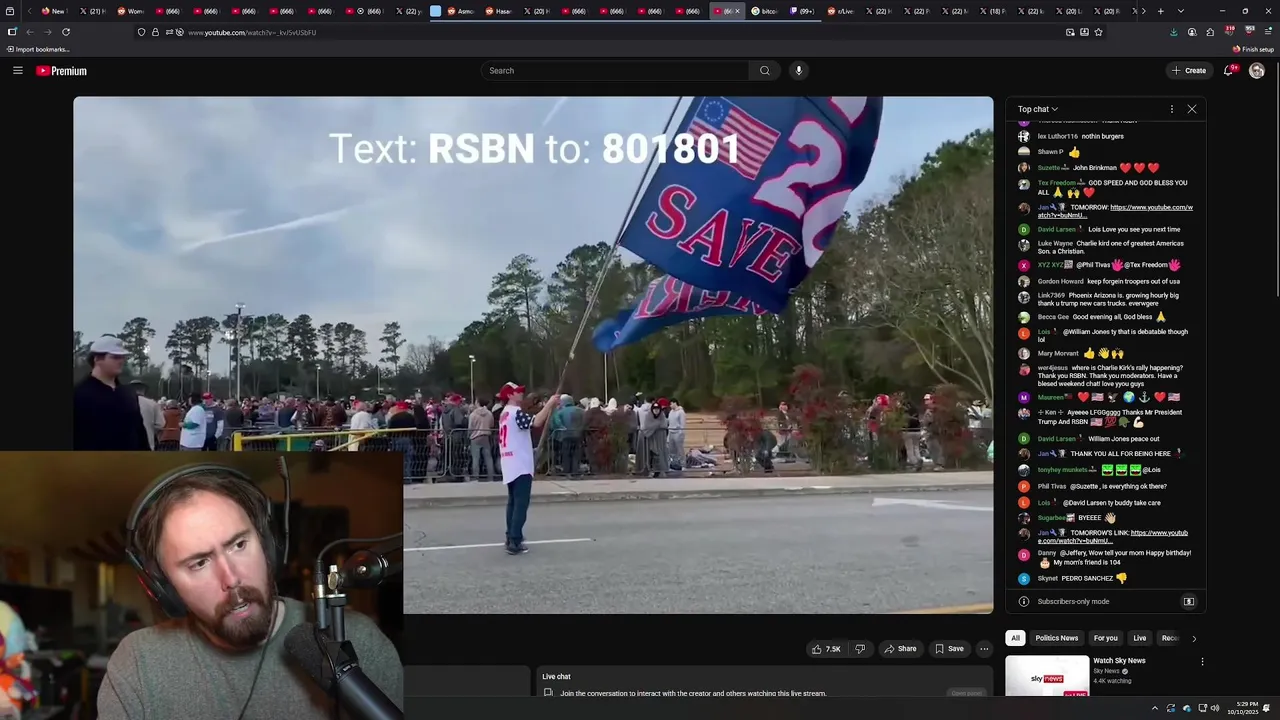Image resolution: width=1280 pixels, height=720 pixels.
Task: Switch to the Asmo browser tab
Action: (x=461, y=11)
